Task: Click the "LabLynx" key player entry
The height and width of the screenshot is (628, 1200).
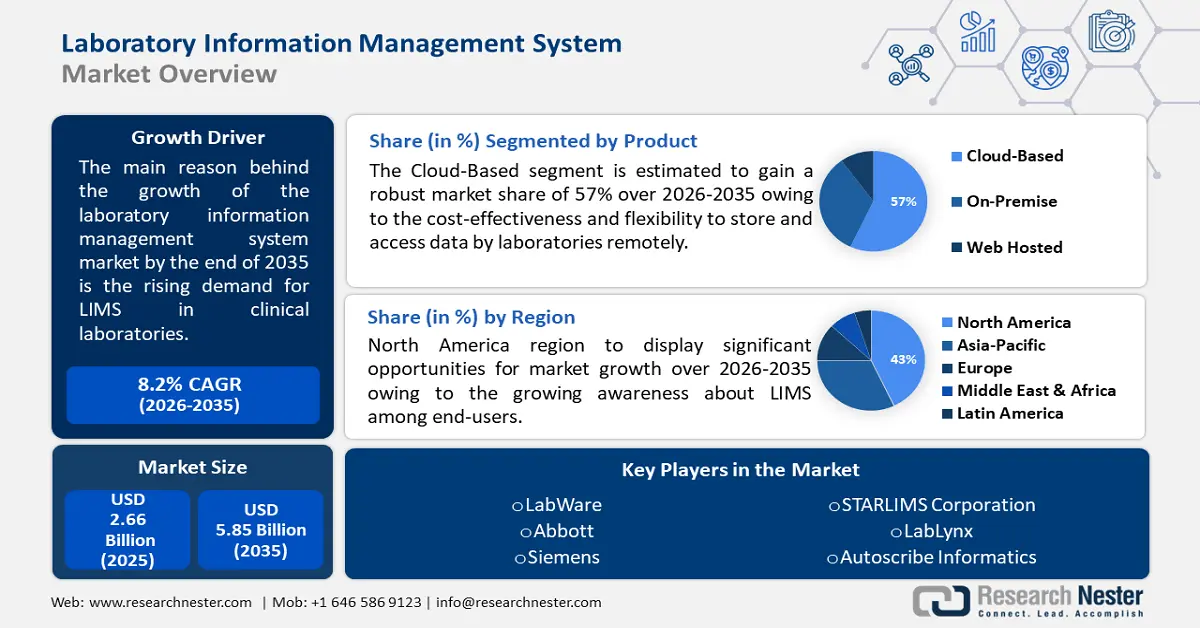Action: pyautogui.click(x=932, y=531)
